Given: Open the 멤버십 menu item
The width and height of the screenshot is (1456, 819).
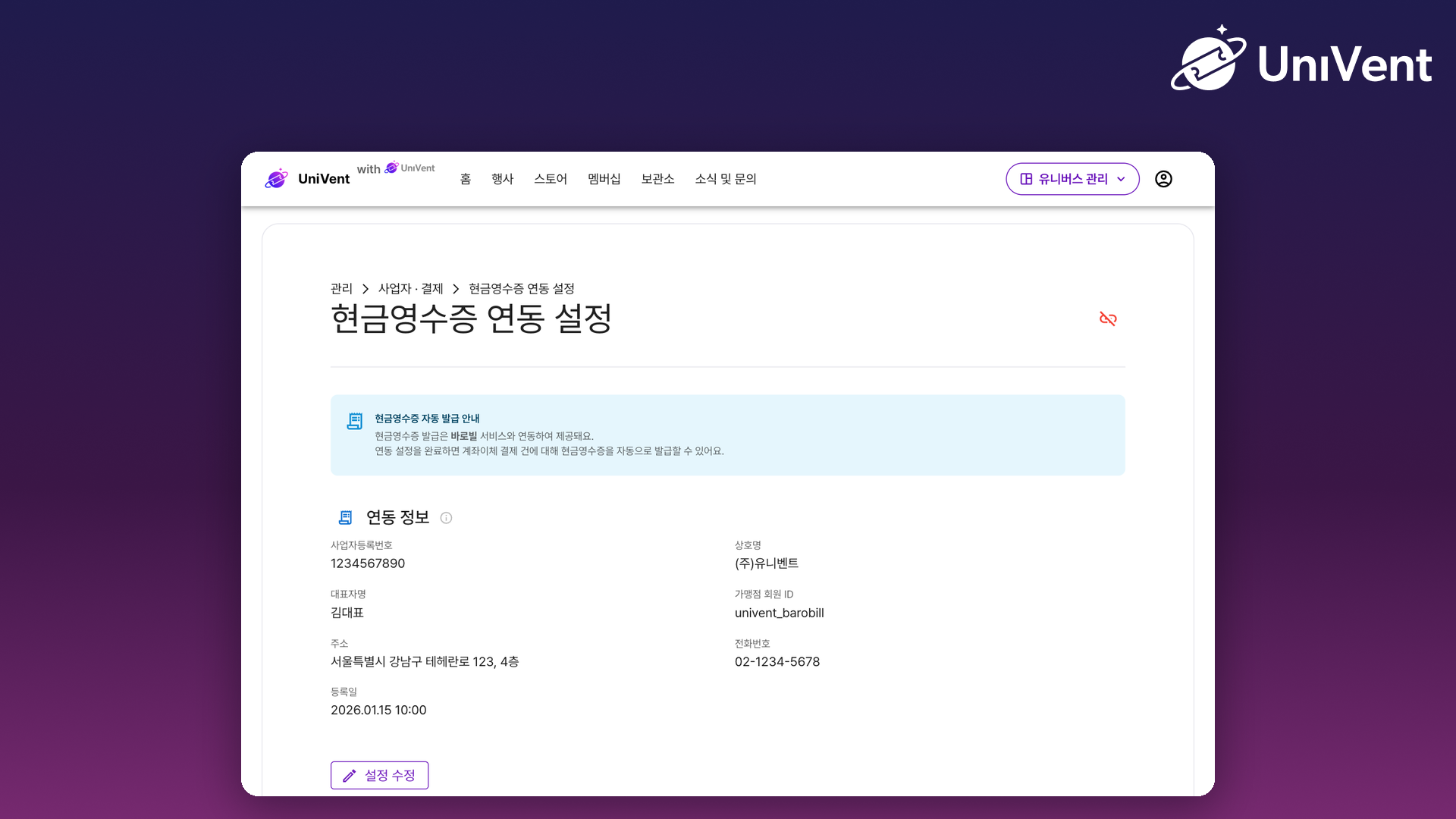Looking at the screenshot, I should [x=604, y=179].
